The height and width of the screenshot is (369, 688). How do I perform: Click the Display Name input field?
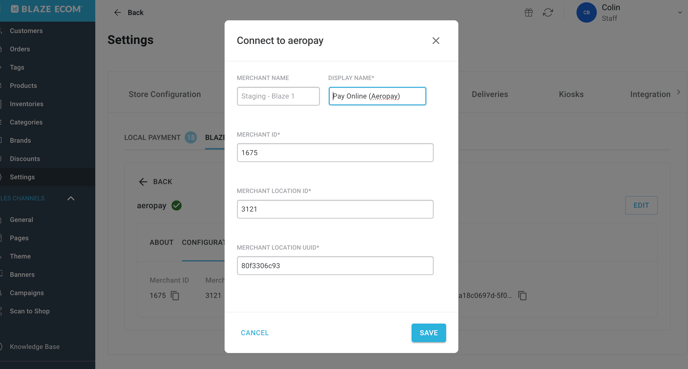click(x=377, y=96)
